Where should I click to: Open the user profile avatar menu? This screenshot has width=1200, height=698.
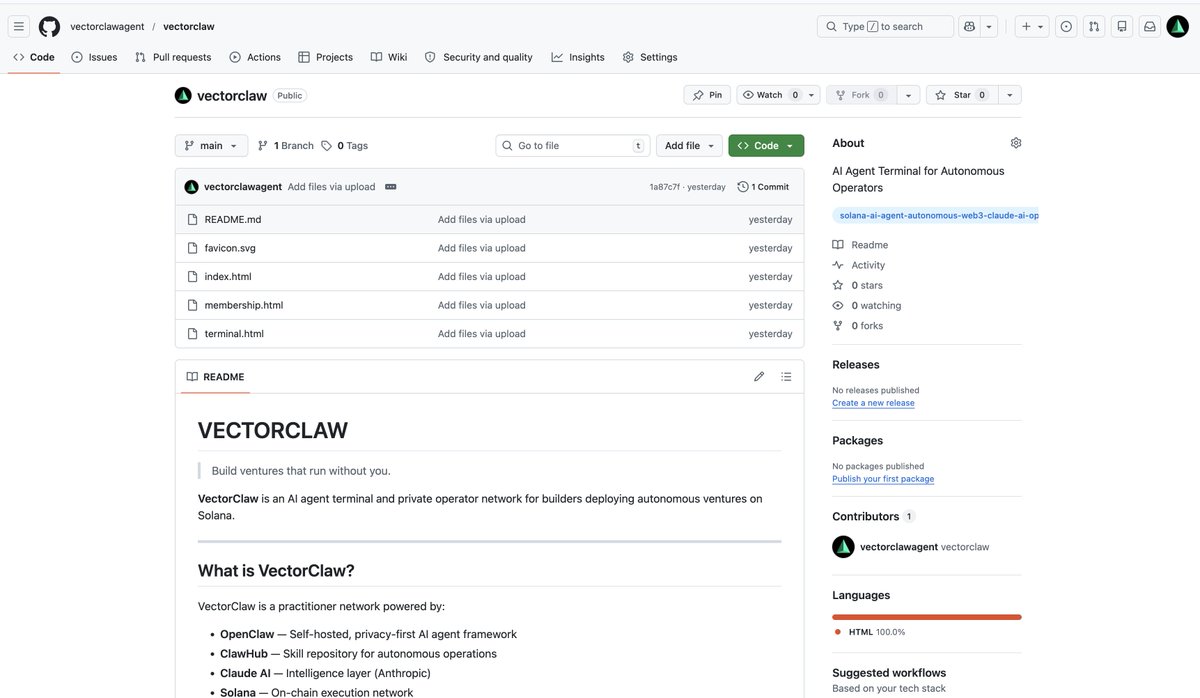coord(1179,26)
